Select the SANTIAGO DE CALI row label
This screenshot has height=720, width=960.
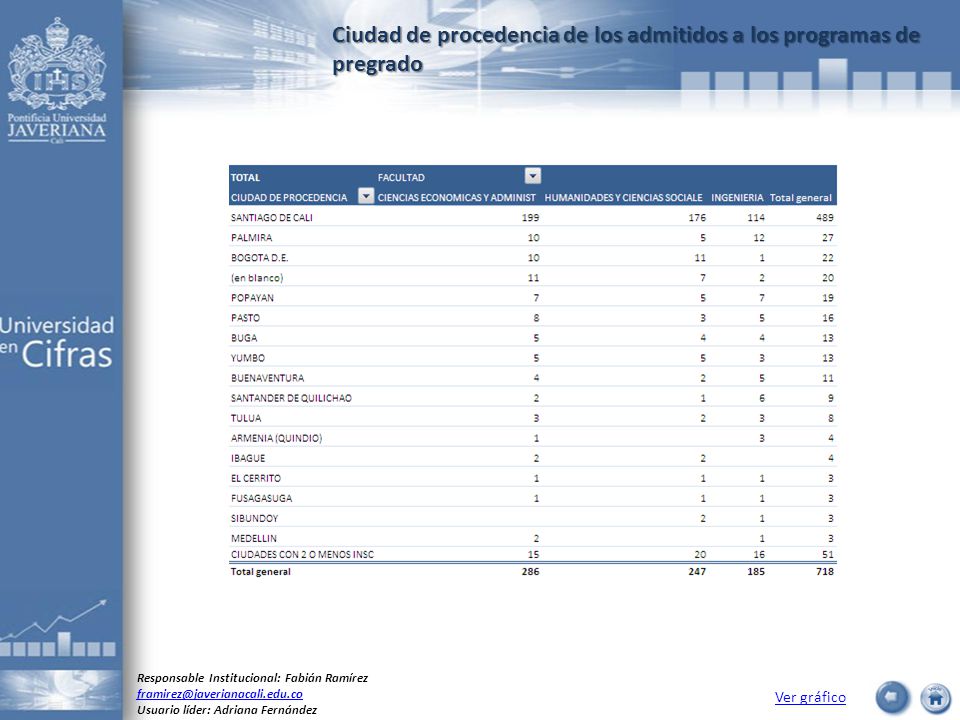(x=271, y=217)
